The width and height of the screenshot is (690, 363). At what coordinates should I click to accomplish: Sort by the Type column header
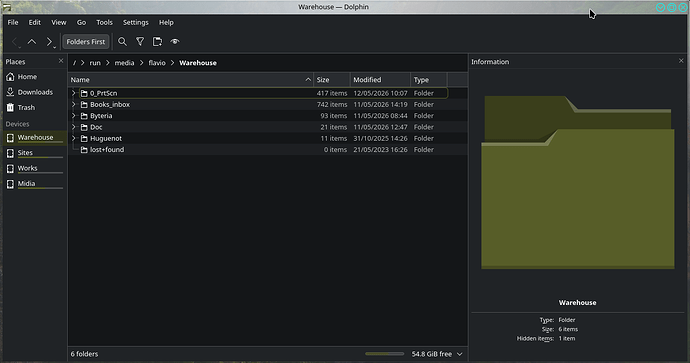coord(429,80)
